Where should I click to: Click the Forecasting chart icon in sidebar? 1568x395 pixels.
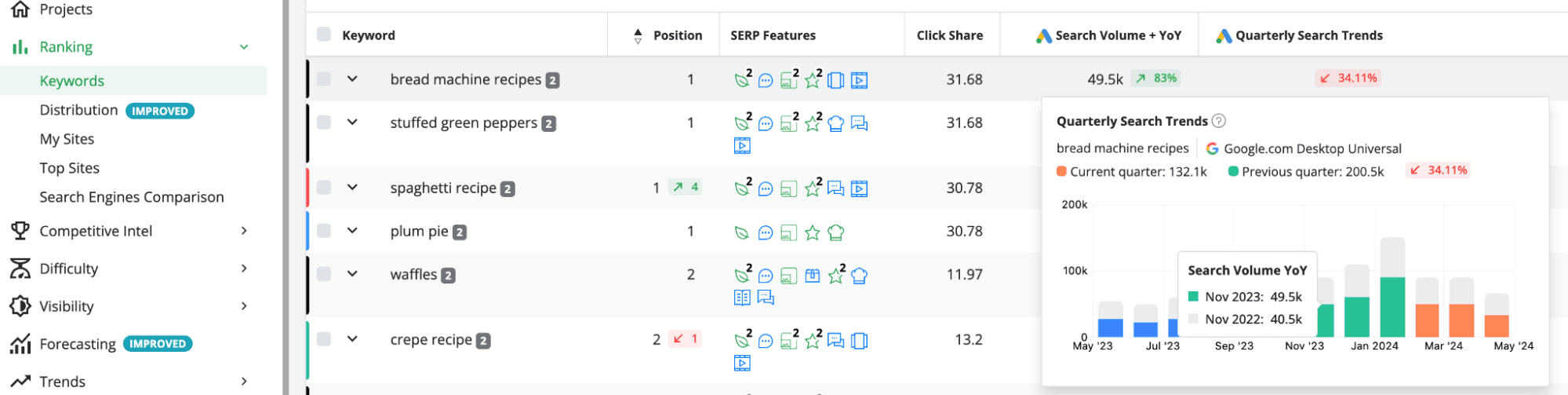[x=20, y=344]
